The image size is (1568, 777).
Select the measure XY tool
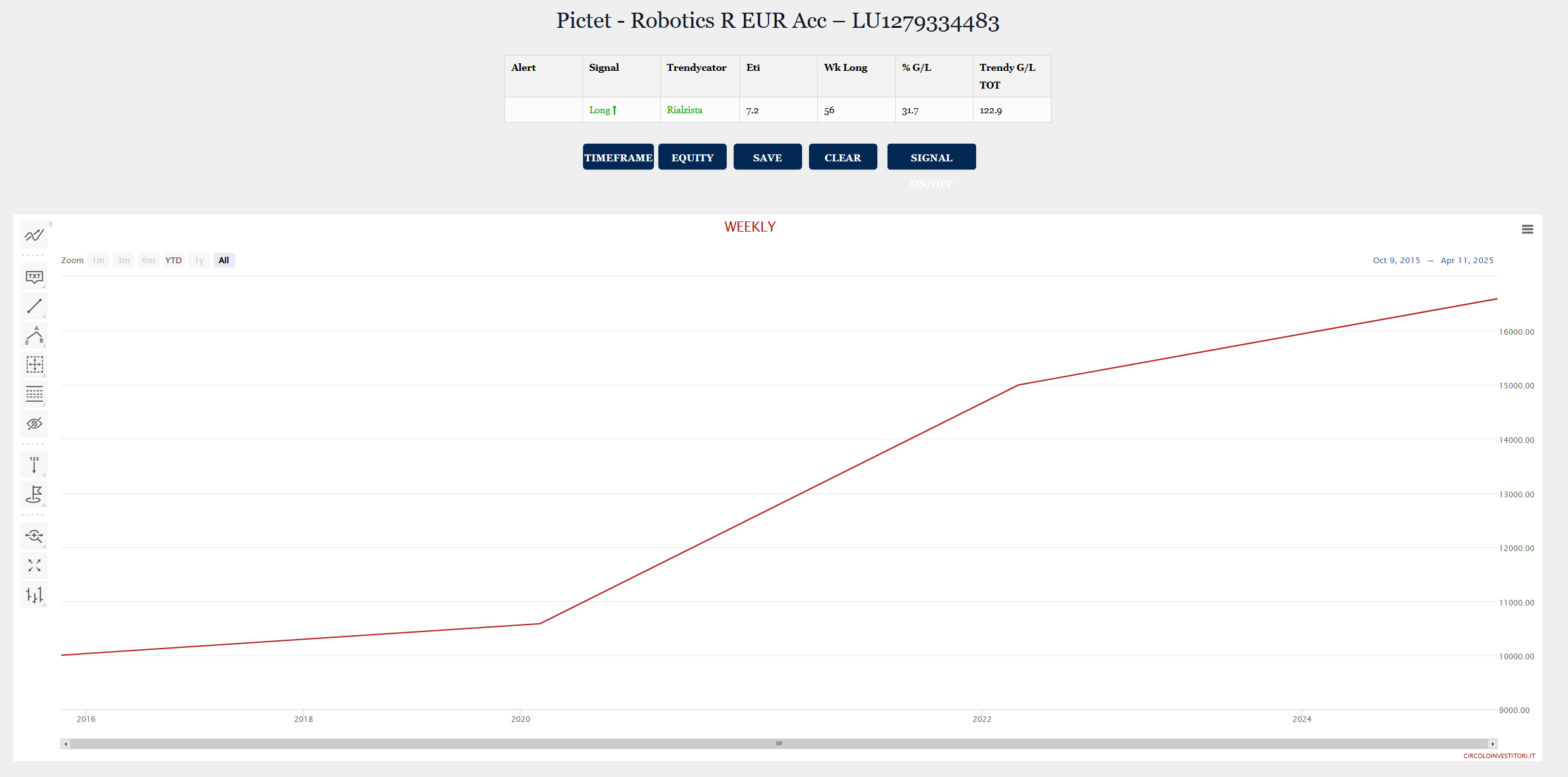[x=34, y=364]
